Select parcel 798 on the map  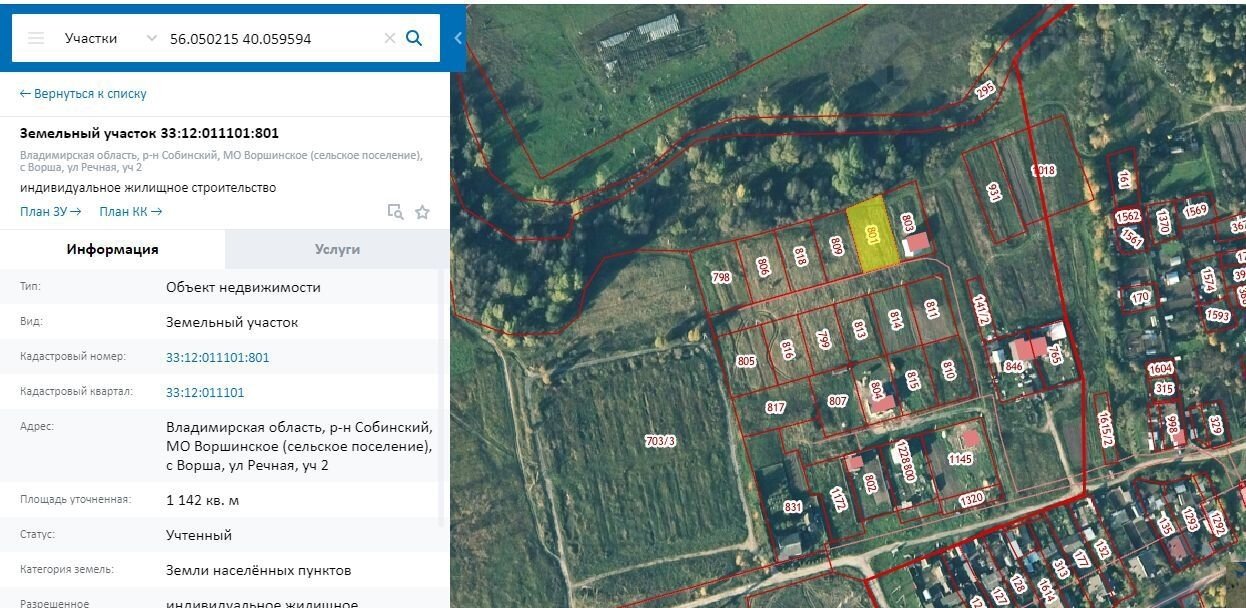pyautogui.click(x=721, y=277)
